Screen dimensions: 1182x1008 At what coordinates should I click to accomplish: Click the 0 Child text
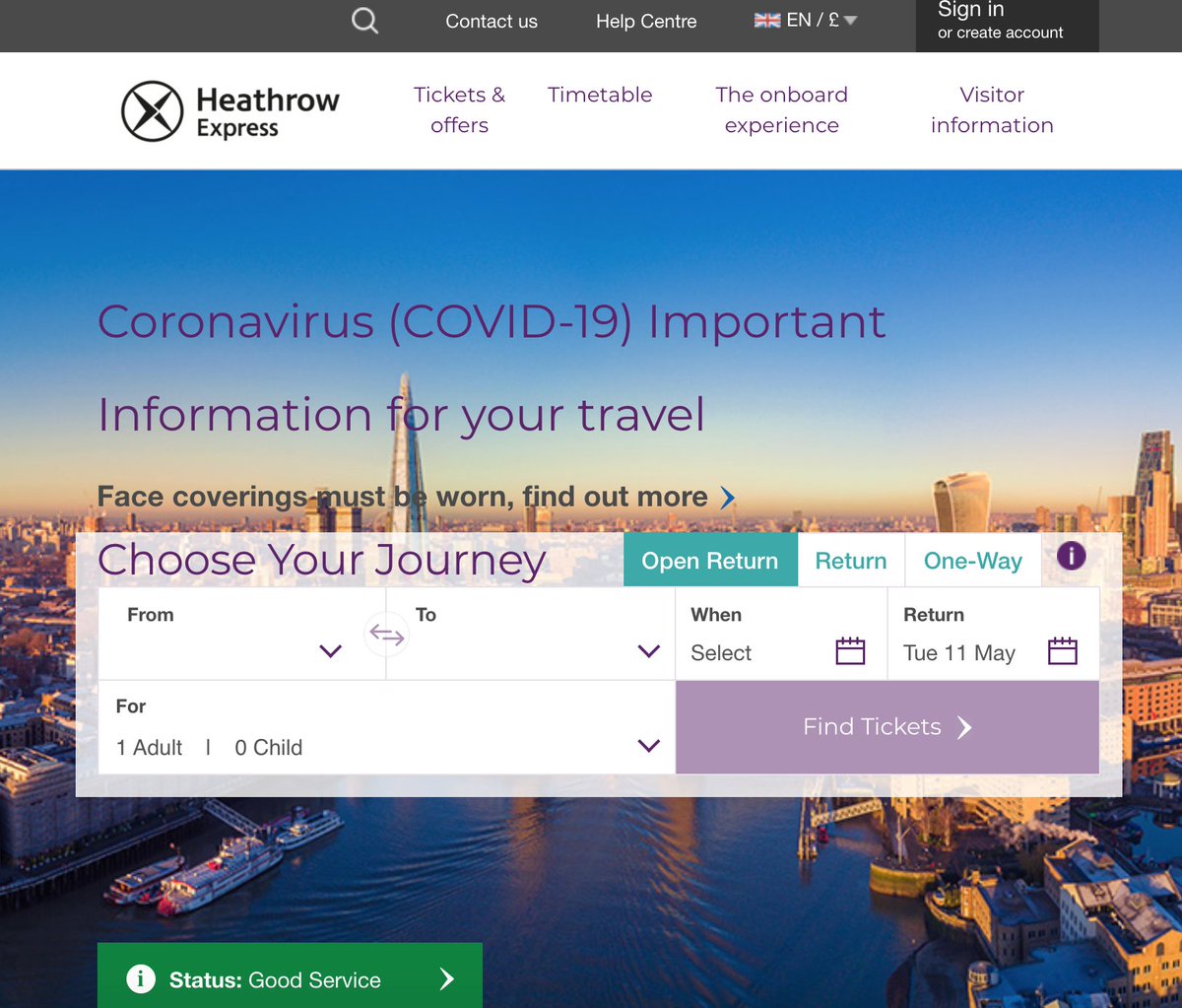coord(268,748)
